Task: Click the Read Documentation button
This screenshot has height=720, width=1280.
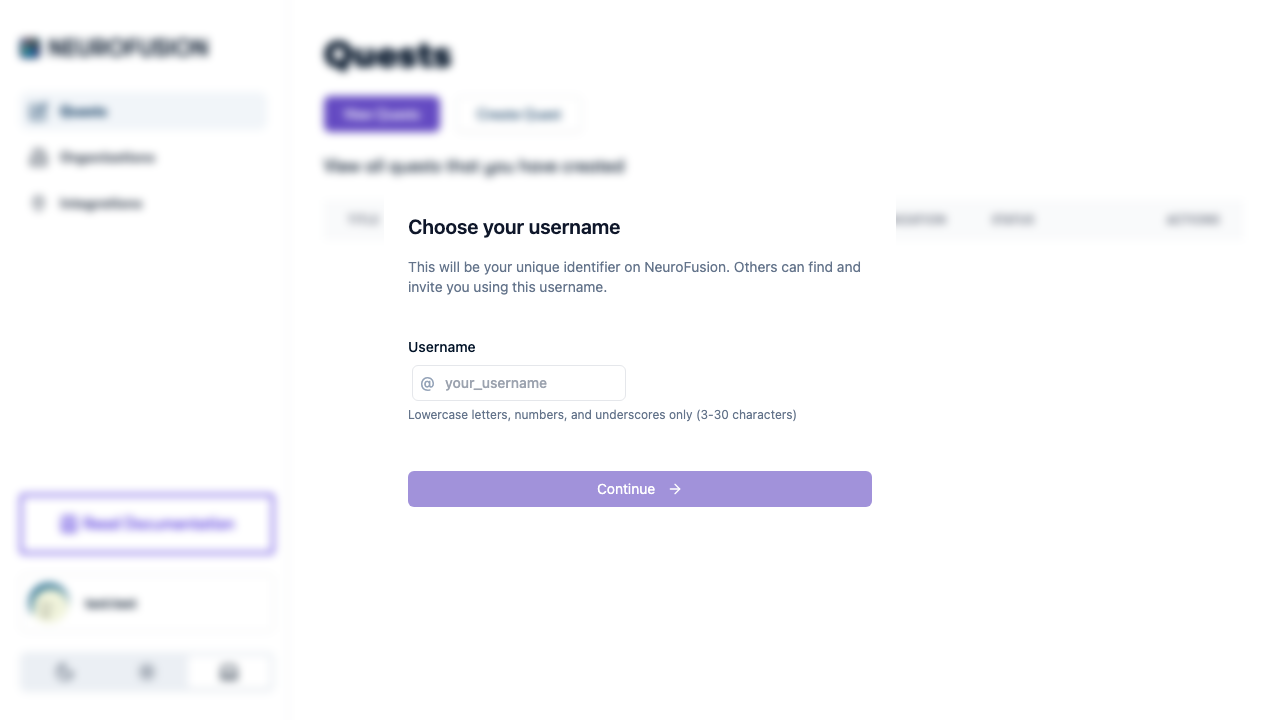Action: (146, 524)
